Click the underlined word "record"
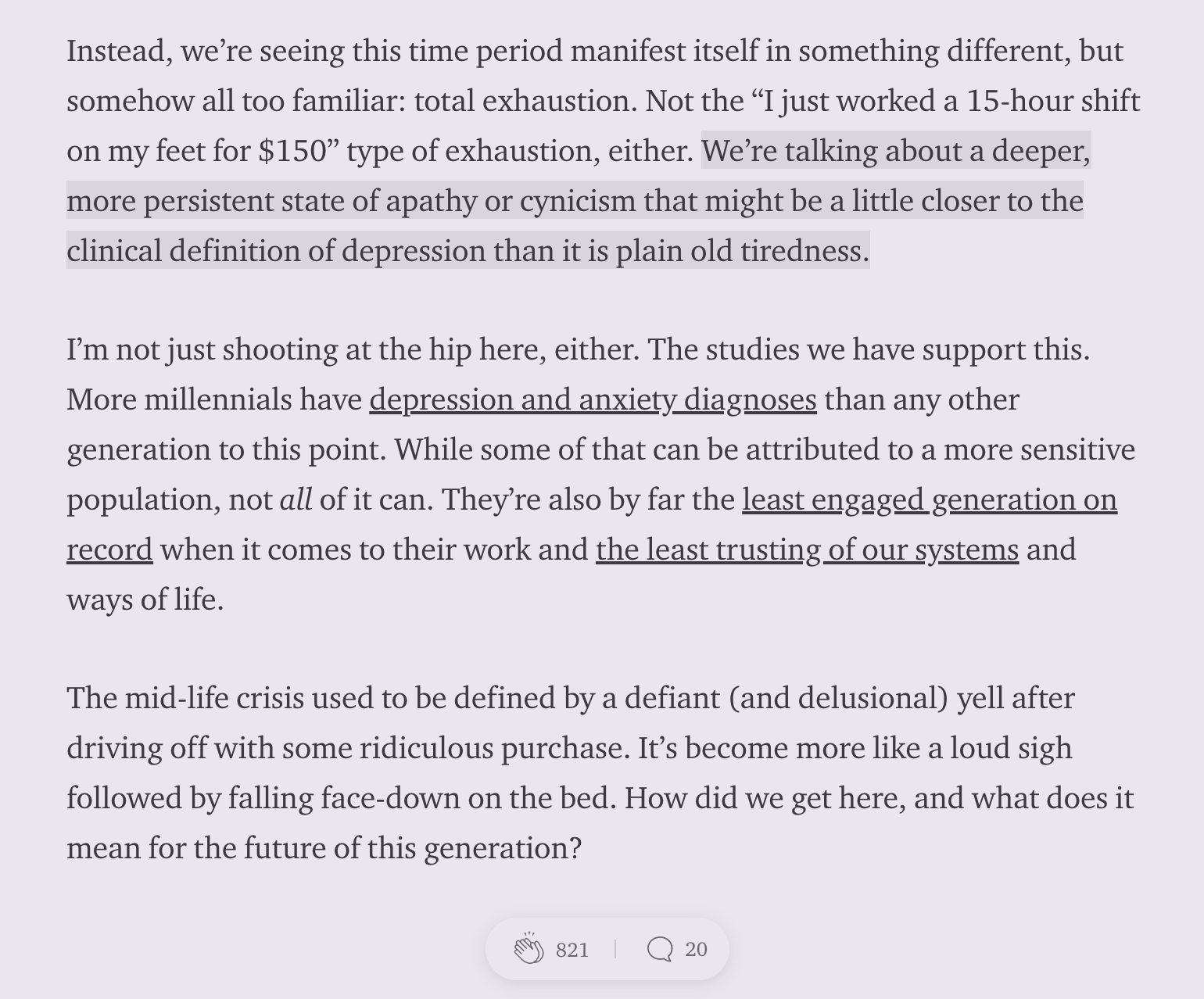1204x999 pixels. pos(109,550)
